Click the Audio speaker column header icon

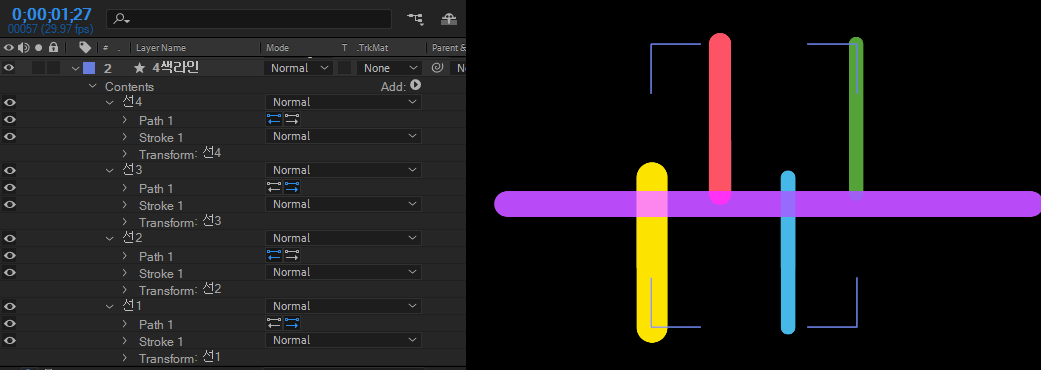pos(24,47)
